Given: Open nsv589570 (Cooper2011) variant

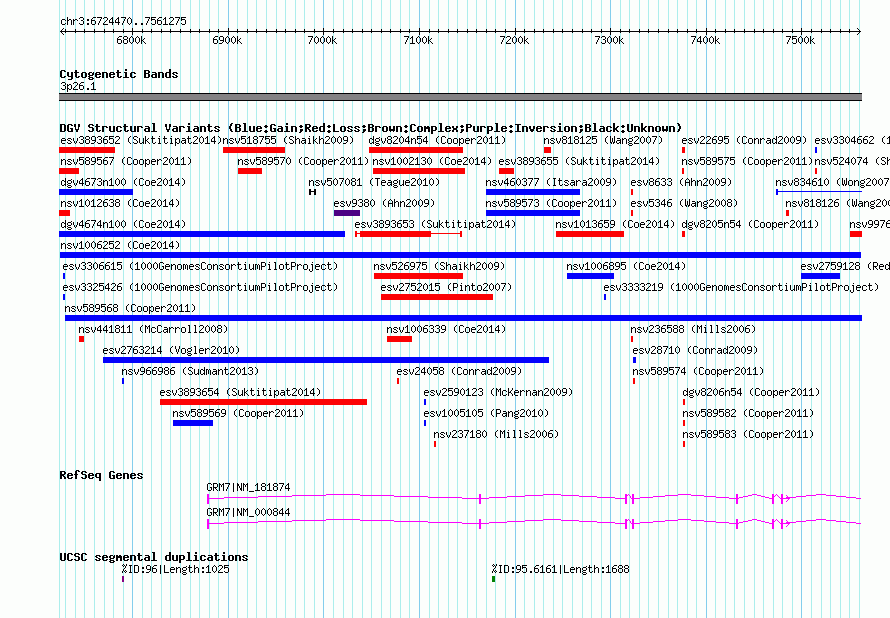Looking at the screenshot, I should [303, 161].
